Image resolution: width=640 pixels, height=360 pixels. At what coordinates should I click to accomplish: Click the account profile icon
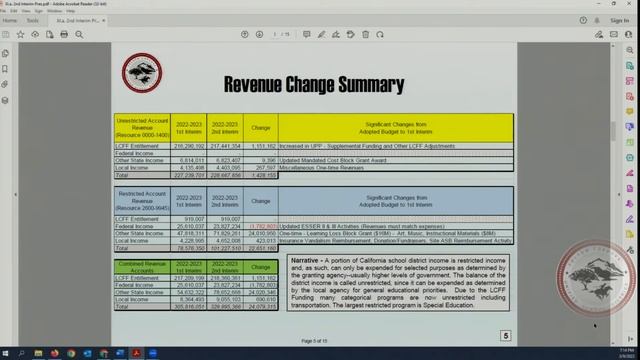(x=628, y=35)
